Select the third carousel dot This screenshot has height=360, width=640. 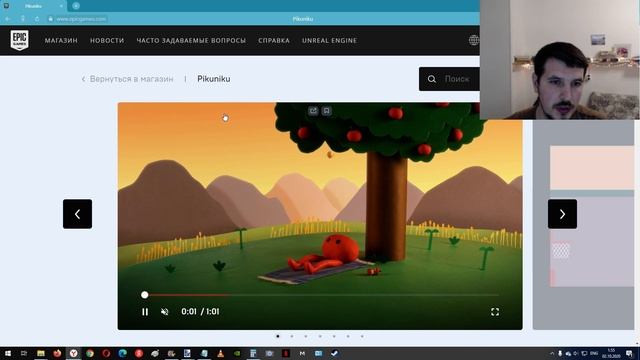click(306, 336)
